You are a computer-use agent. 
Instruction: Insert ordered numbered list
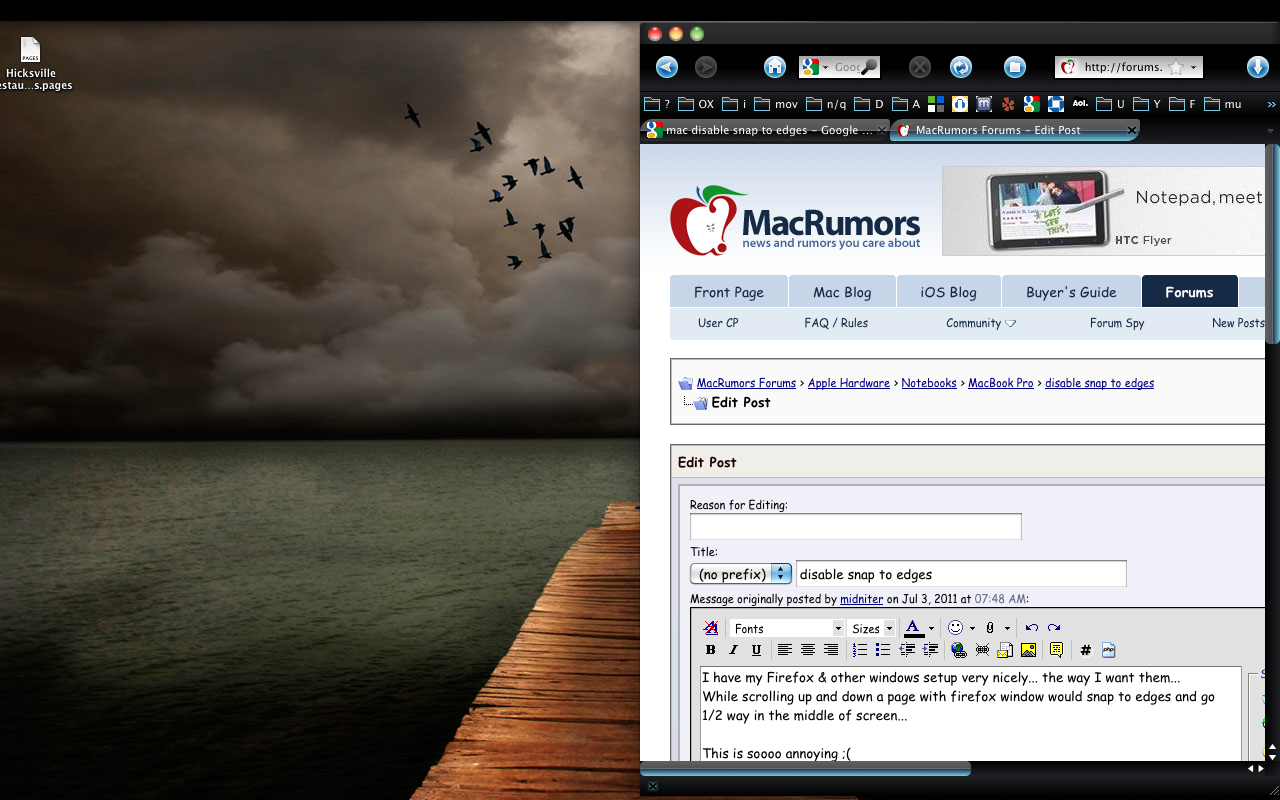pos(860,650)
